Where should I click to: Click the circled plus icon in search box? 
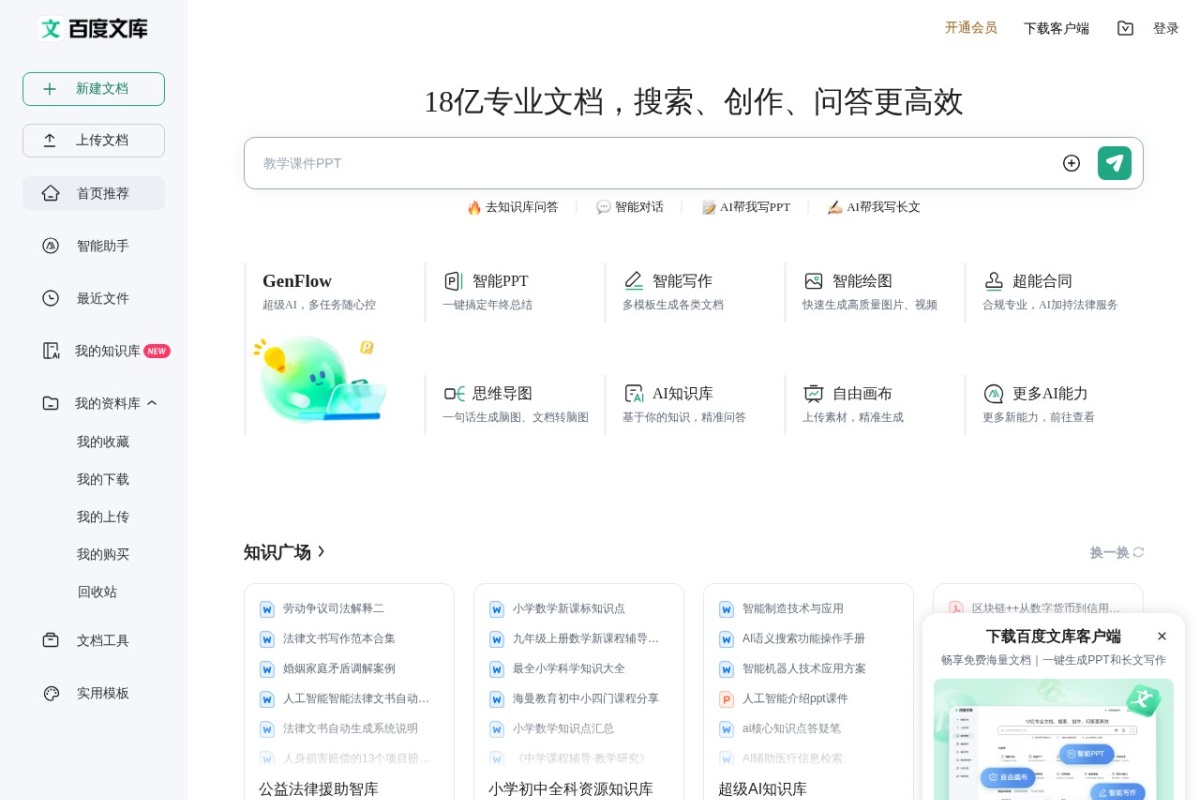coord(1071,163)
